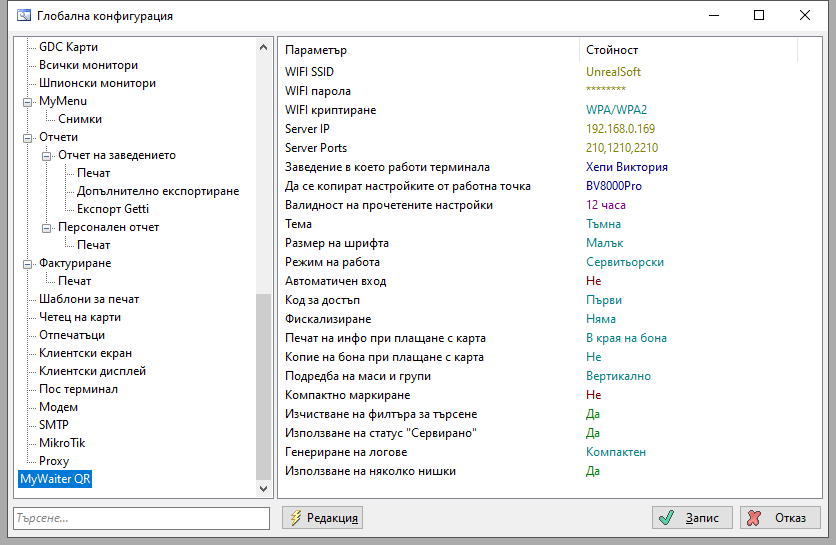Viewport: 836px width, 545px height.
Task: Click the Търсене search field
Action: (x=141, y=518)
